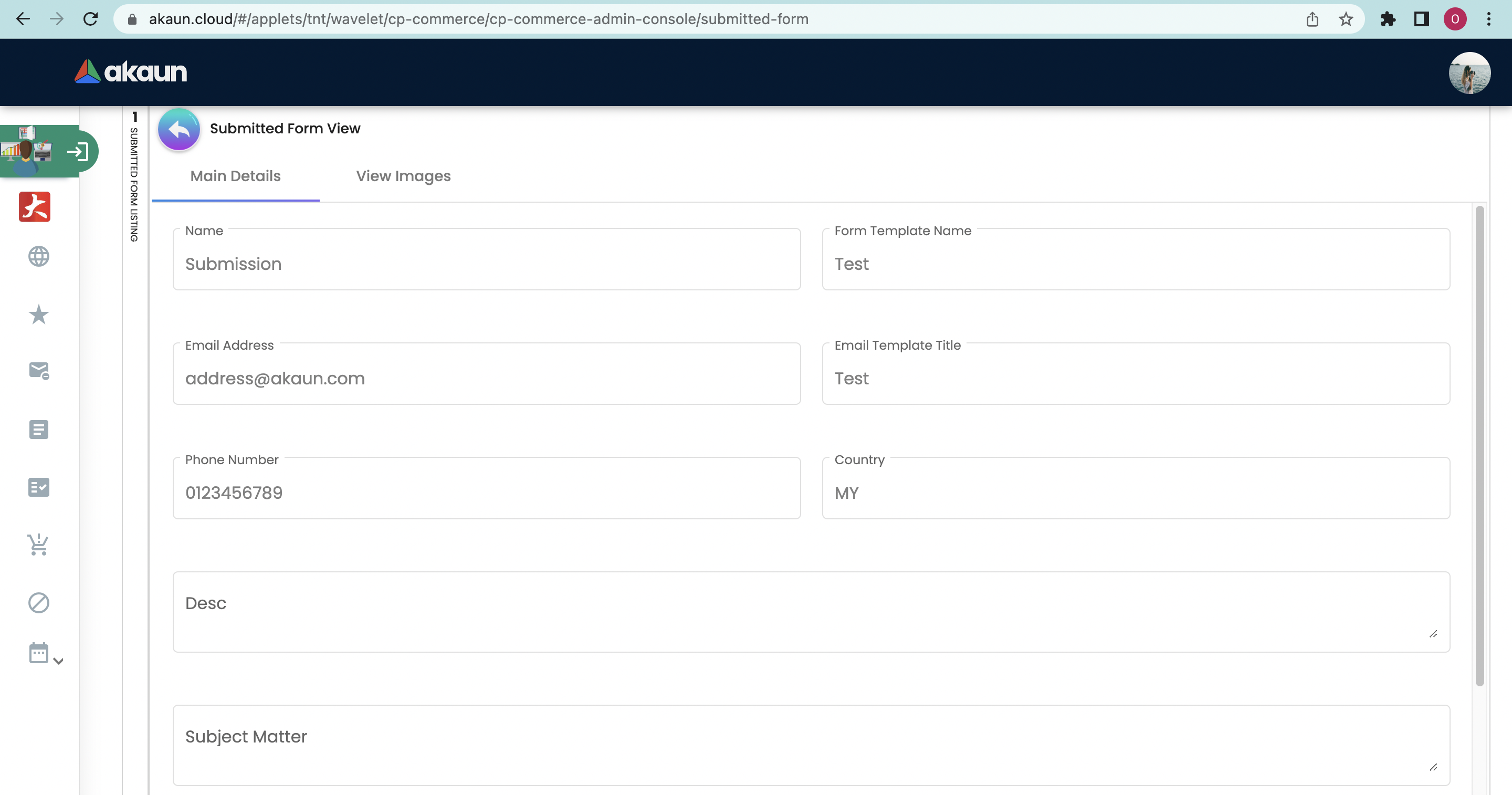The height and width of the screenshot is (795, 1512).
Task: Select the blocked circle sidebar icon
Action: point(39,602)
